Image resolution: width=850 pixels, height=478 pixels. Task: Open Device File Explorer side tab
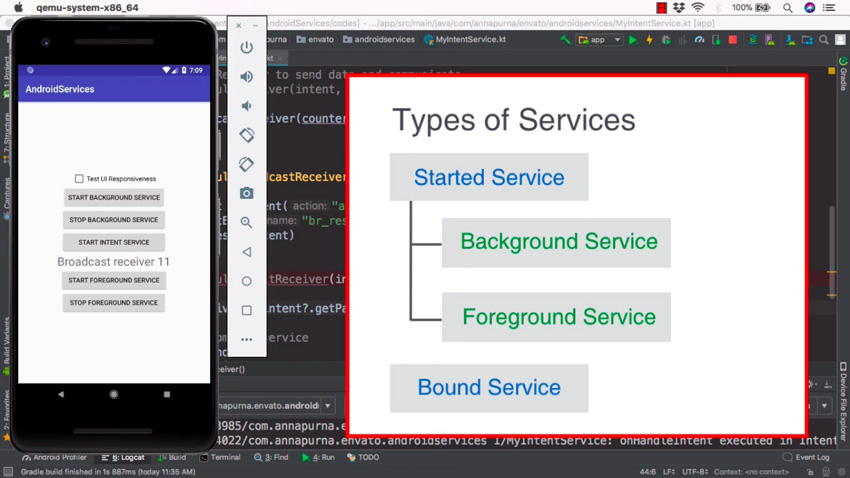click(843, 402)
